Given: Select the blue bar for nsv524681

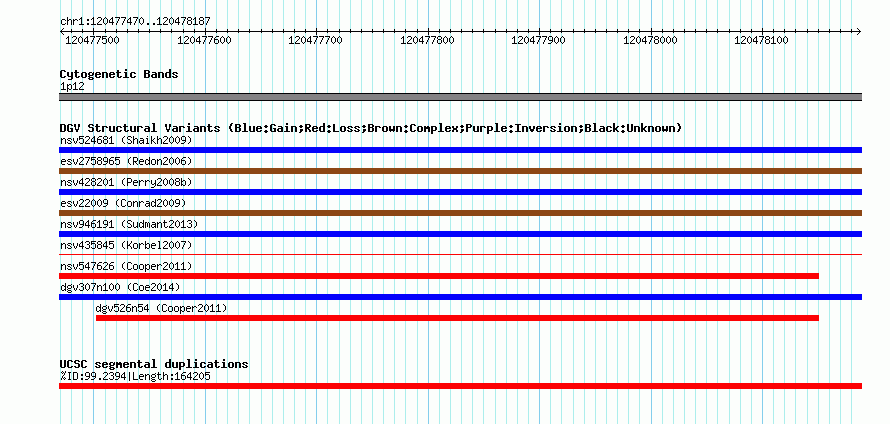Looking at the screenshot, I should pos(460,150).
